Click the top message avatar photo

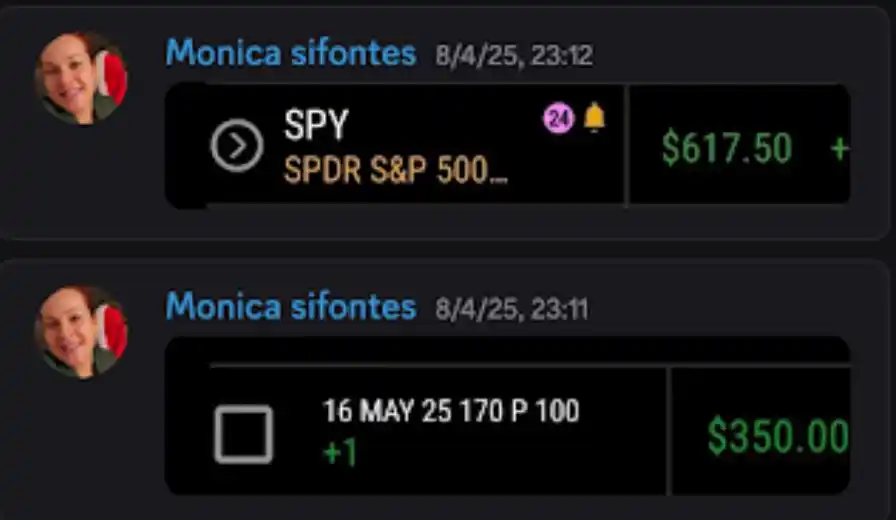pos(81,78)
